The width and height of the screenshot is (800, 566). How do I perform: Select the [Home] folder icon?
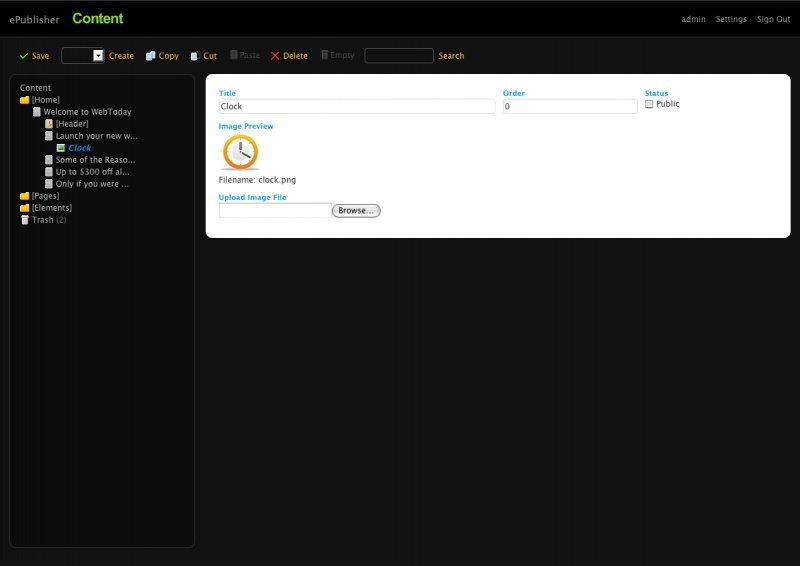click(25, 100)
